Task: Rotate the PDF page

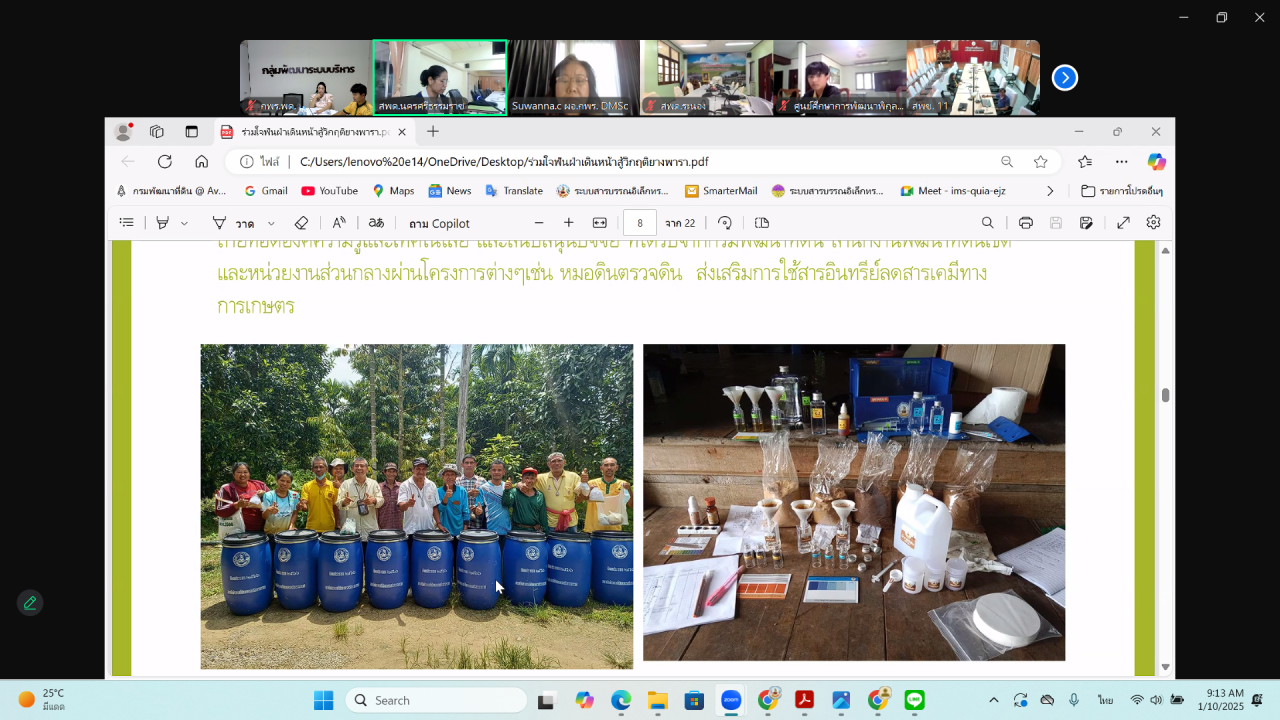Action: coord(725,223)
